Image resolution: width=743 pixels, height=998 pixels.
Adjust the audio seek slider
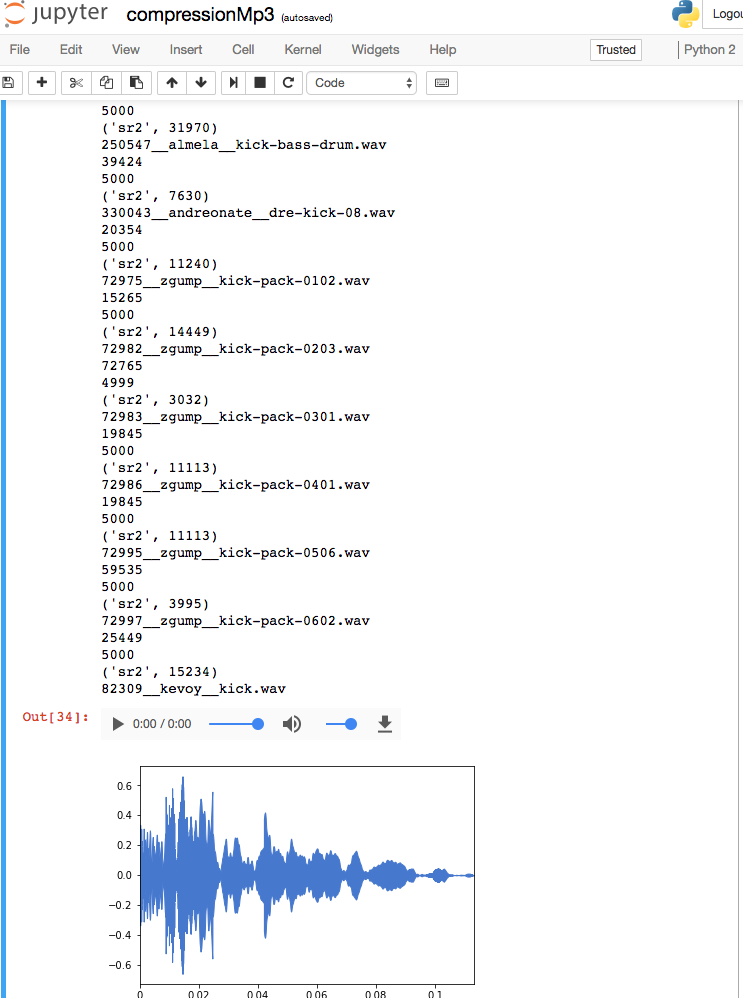[236, 724]
